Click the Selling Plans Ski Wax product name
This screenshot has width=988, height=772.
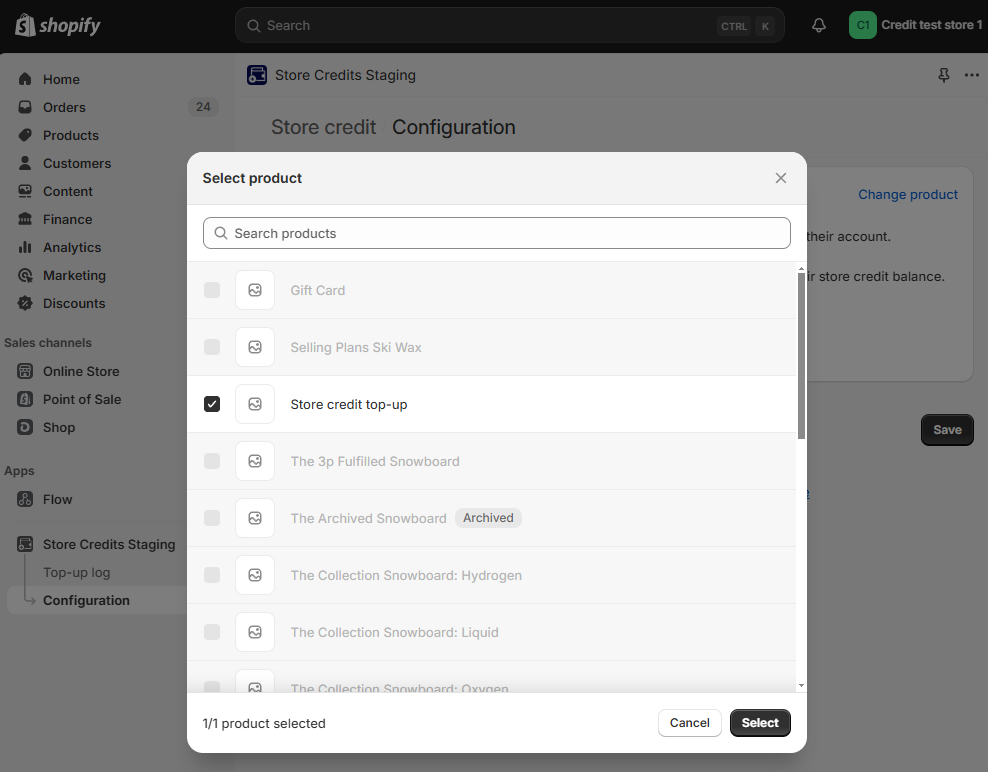pyautogui.click(x=356, y=347)
